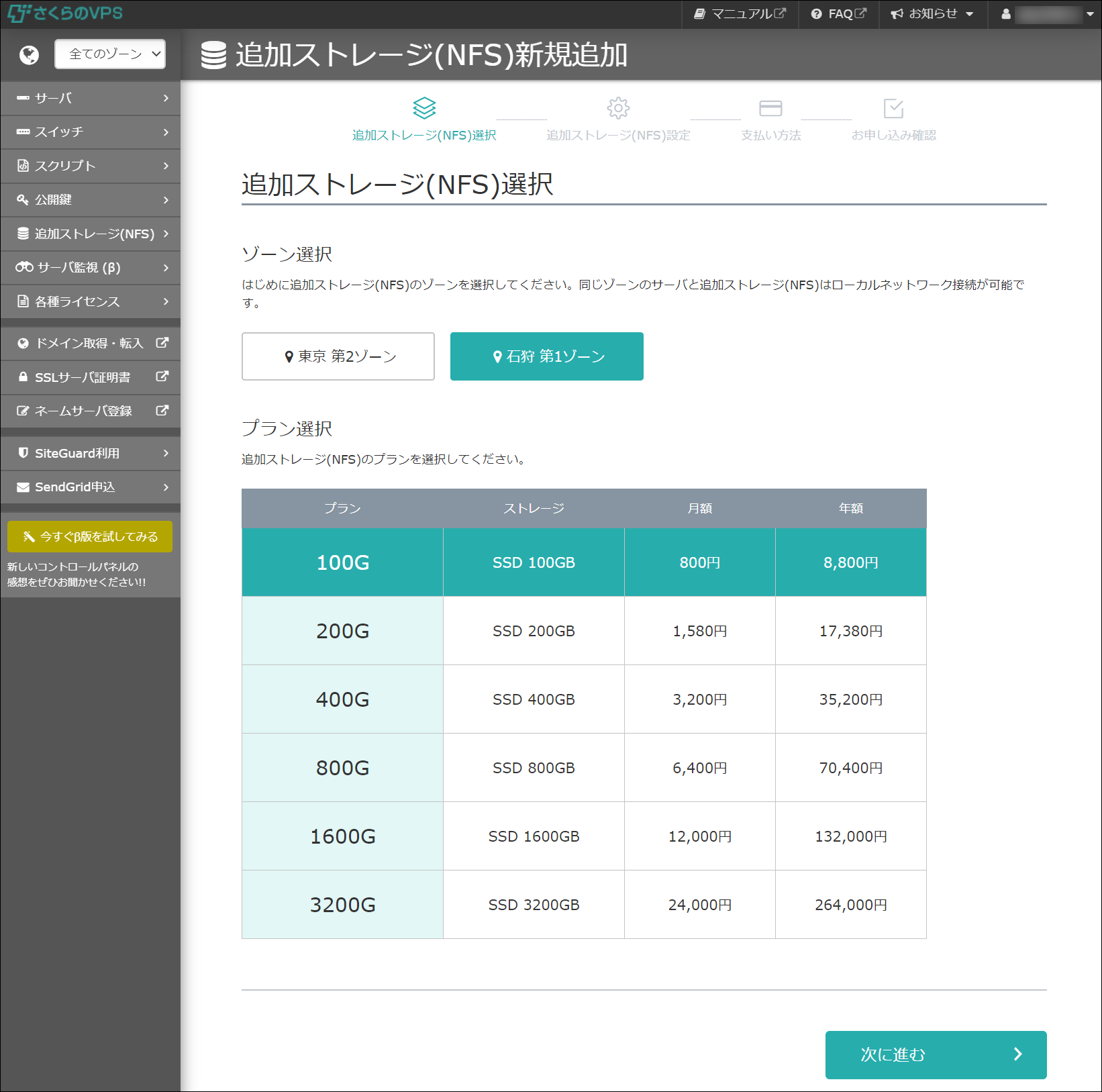Click the storage layers step icon
This screenshot has height=1092, width=1102.
pos(424,108)
